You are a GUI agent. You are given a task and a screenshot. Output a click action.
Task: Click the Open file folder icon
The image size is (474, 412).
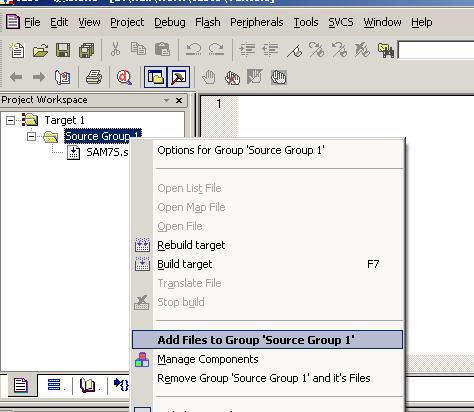coord(40,50)
